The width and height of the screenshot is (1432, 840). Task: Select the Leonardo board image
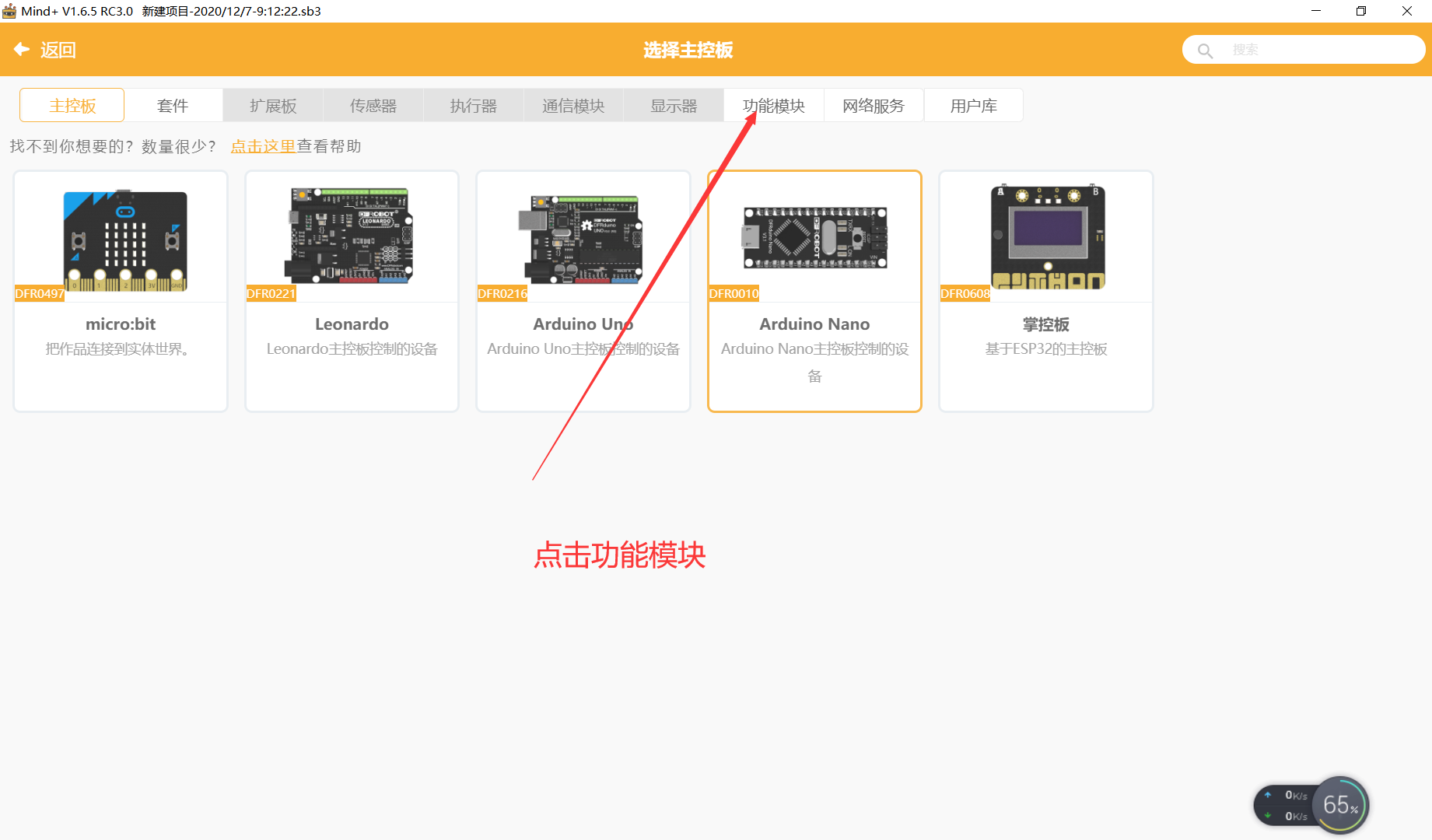click(x=352, y=236)
